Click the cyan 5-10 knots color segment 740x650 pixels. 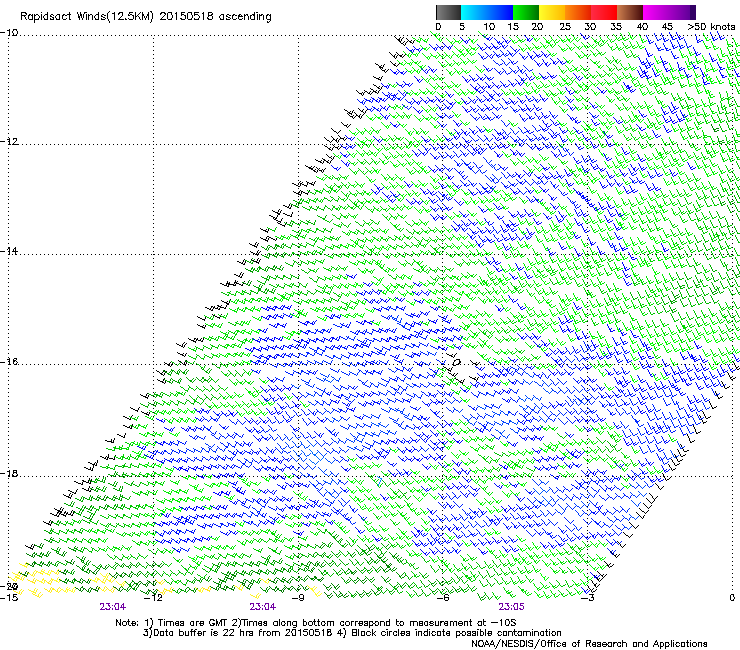[473, 12]
